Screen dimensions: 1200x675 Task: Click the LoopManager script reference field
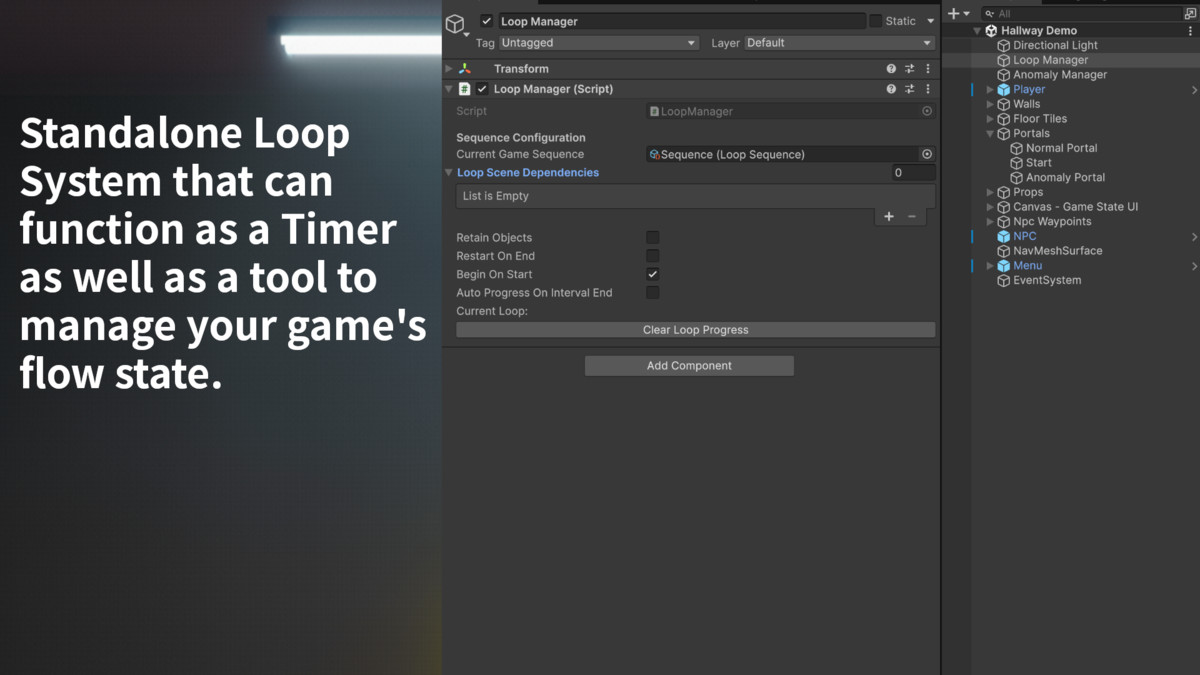[x=783, y=111]
